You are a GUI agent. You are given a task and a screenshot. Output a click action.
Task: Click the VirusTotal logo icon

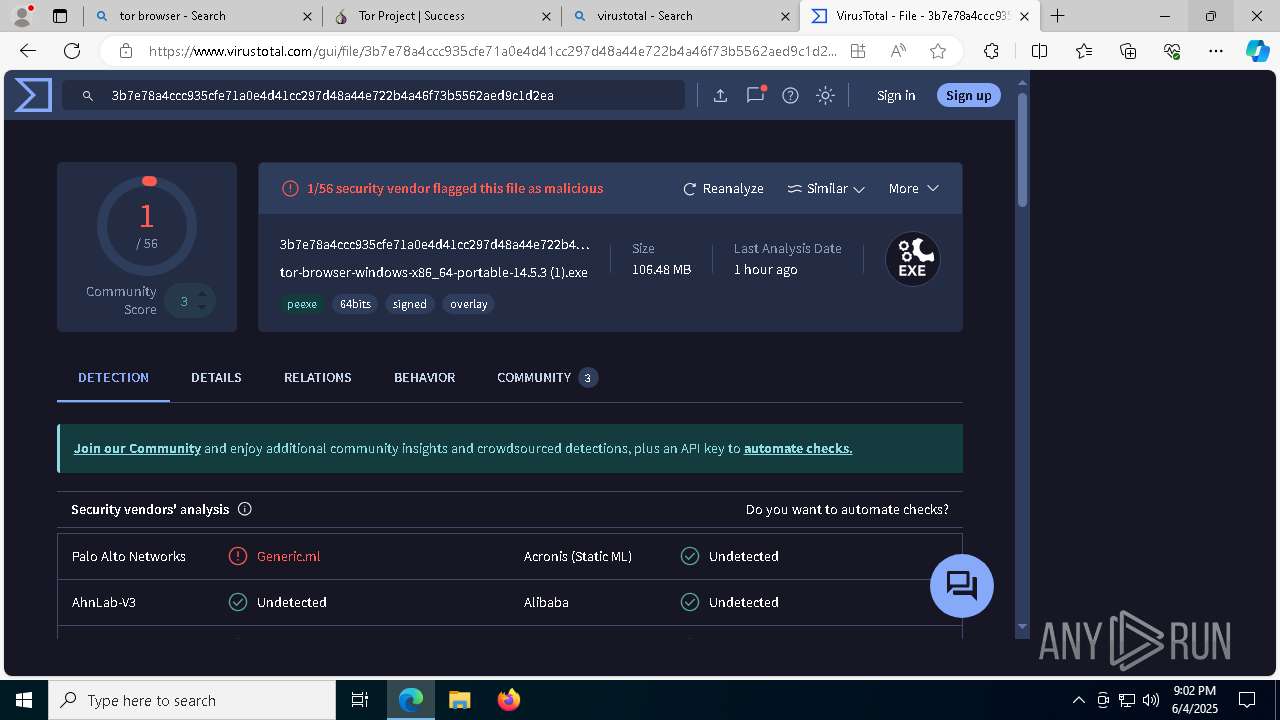pos(33,95)
